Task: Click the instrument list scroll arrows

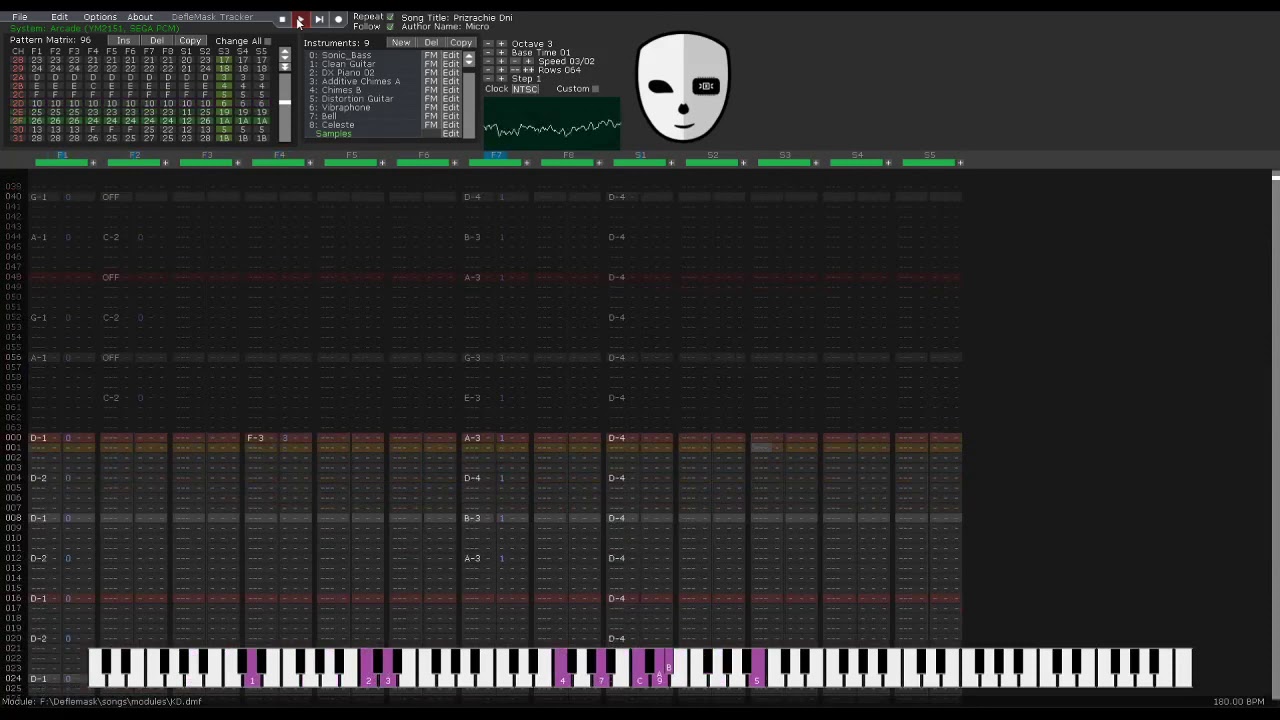Action: click(469, 59)
